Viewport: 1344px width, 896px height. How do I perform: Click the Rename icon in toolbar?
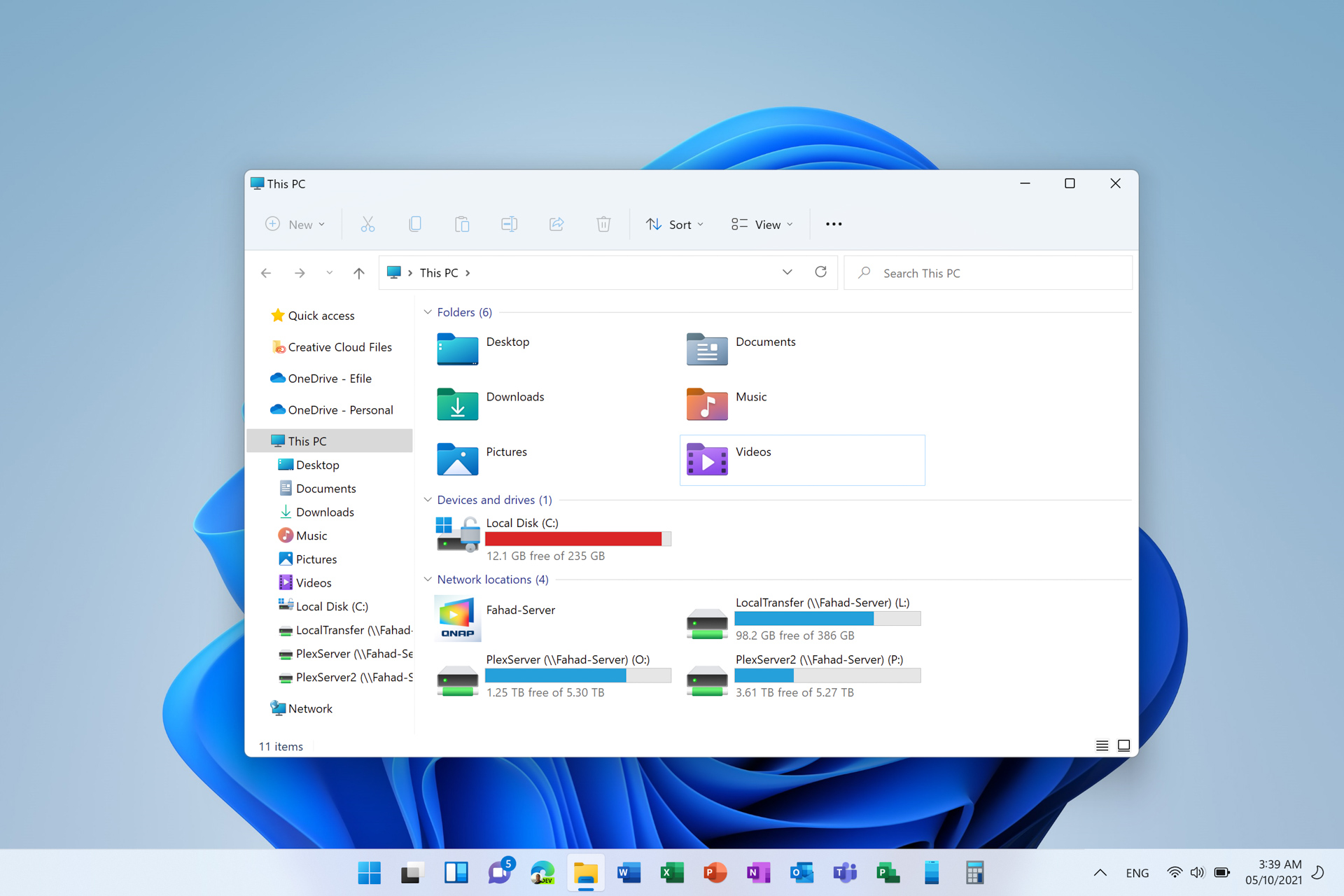509,224
